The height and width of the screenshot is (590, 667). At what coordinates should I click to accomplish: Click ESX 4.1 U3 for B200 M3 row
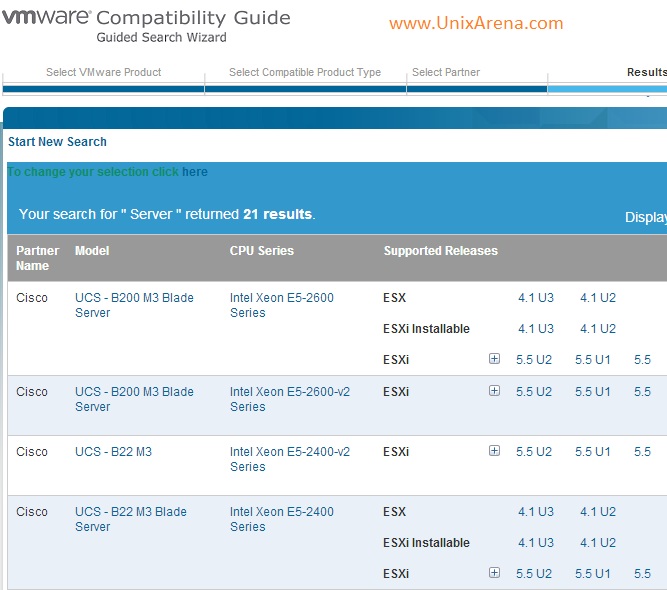(x=536, y=298)
